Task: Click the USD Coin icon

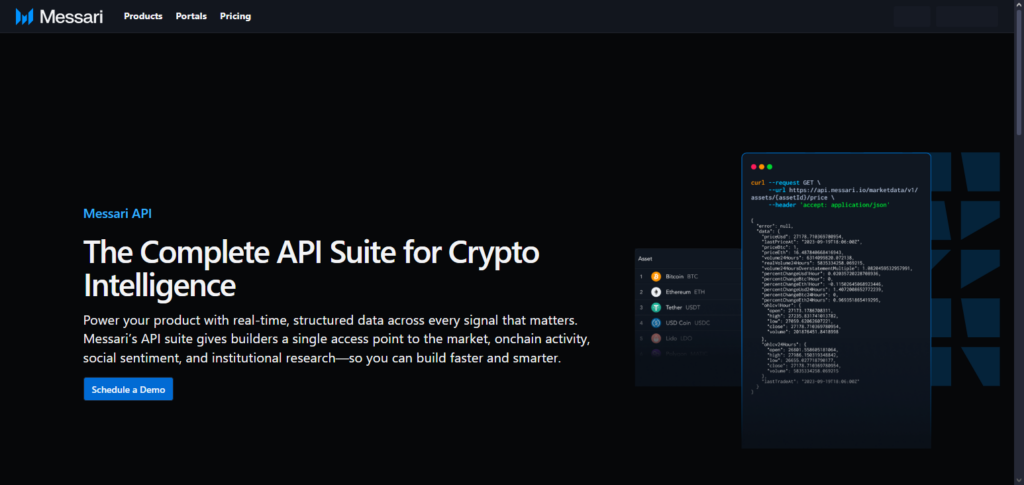Action: click(x=656, y=323)
